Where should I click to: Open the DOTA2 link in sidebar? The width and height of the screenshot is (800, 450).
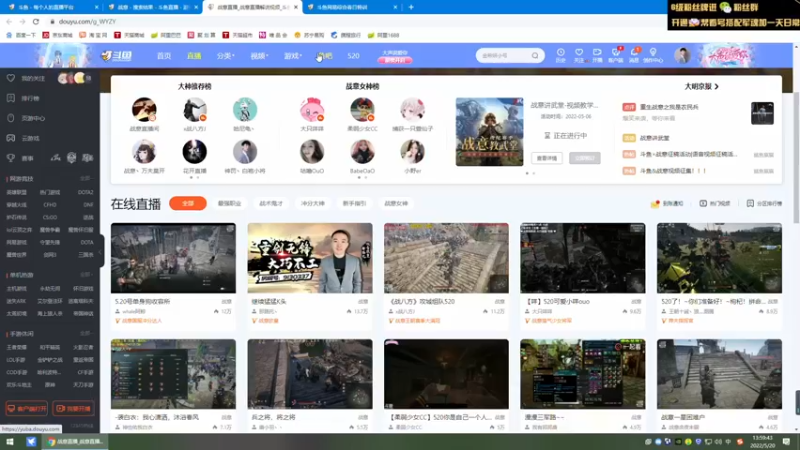pos(85,192)
